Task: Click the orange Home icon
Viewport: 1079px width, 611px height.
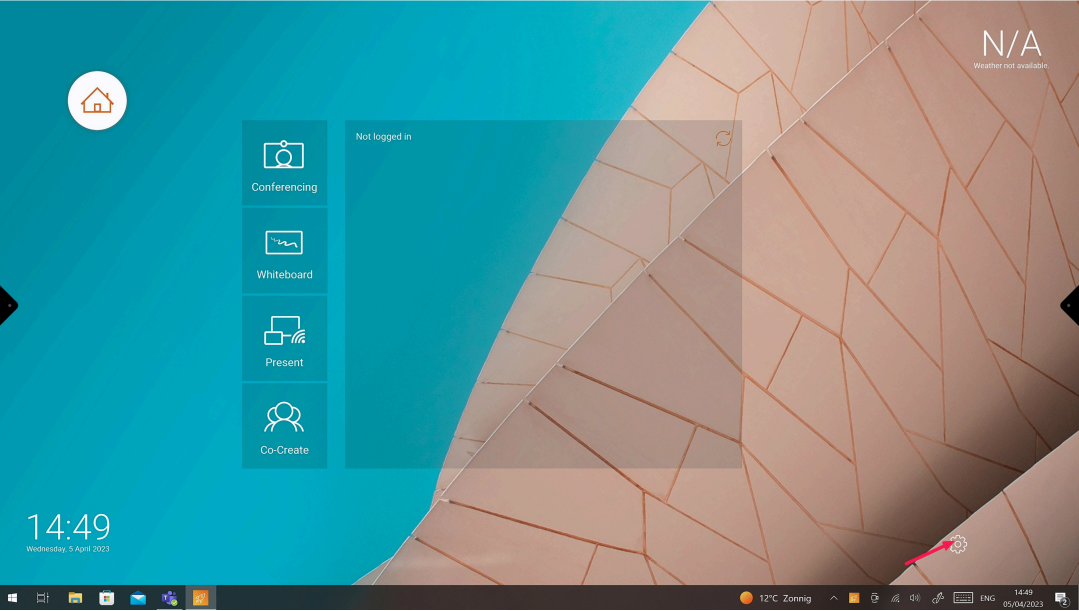Action: 97,101
